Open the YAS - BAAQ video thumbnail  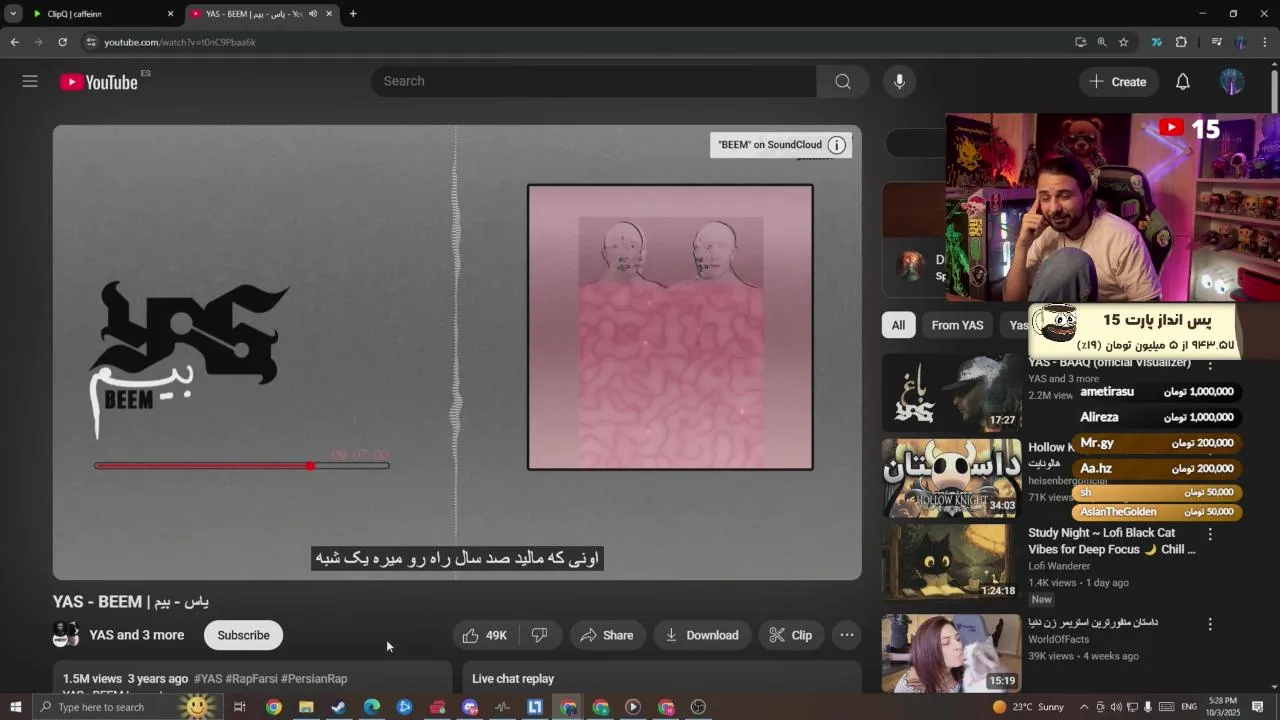(951, 393)
